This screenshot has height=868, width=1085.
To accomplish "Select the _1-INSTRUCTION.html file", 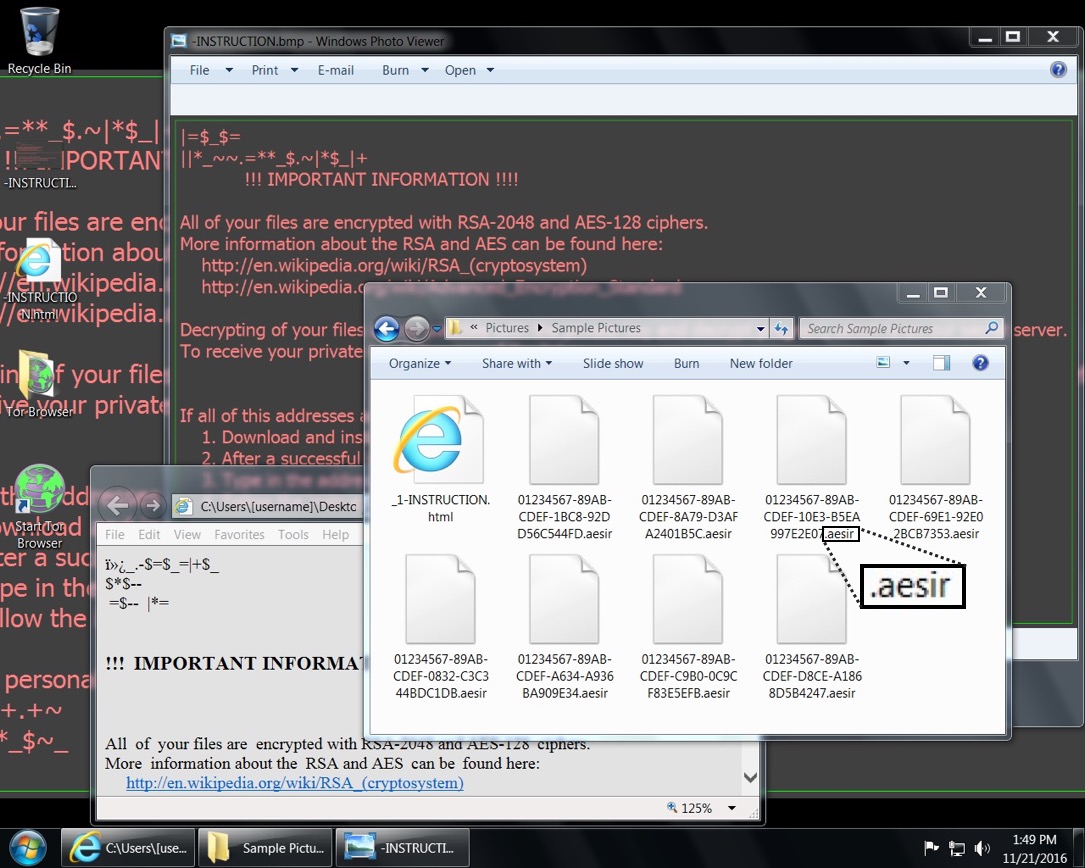I will pyautogui.click(x=440, y=459).
